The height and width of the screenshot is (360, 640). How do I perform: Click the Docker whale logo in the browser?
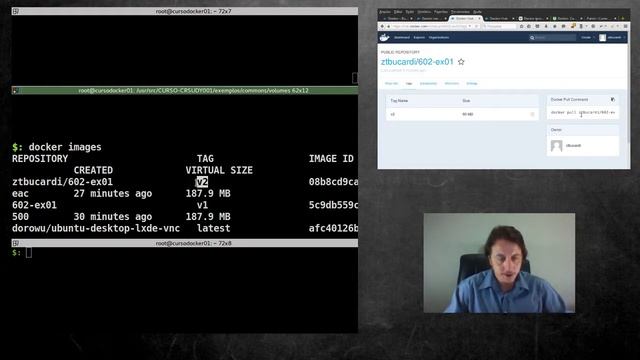coord(384,38)
